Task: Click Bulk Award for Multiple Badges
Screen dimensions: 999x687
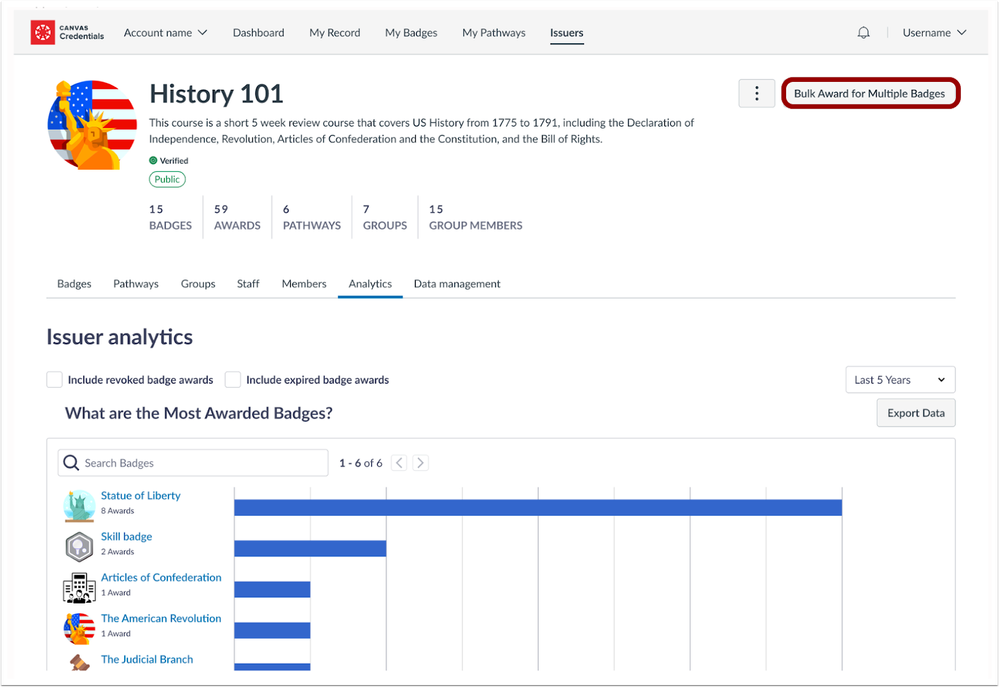Action: 869,94
